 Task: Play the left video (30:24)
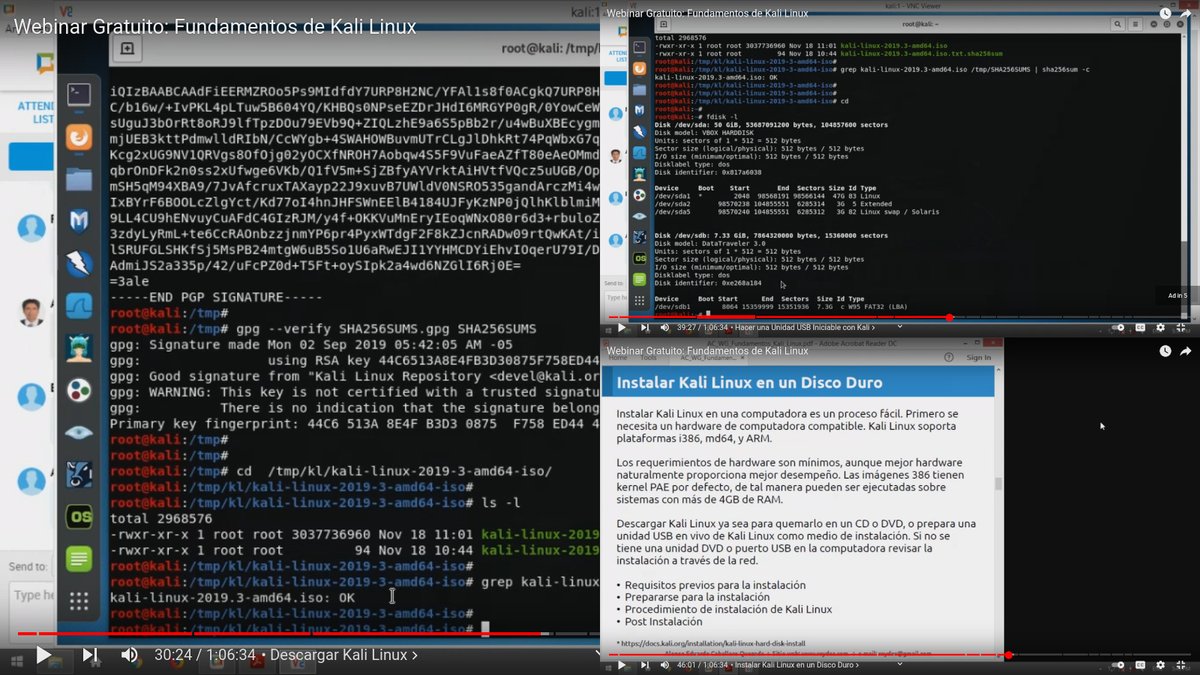[43, 655]
